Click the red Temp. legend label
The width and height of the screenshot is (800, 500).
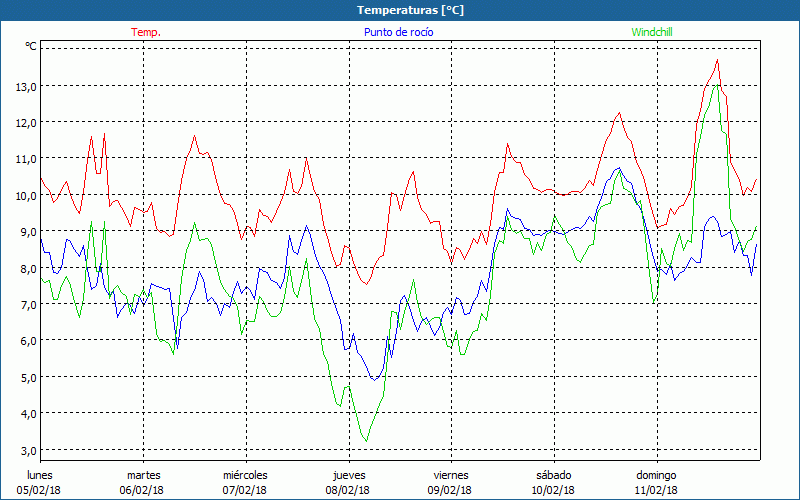coord(146,32)
